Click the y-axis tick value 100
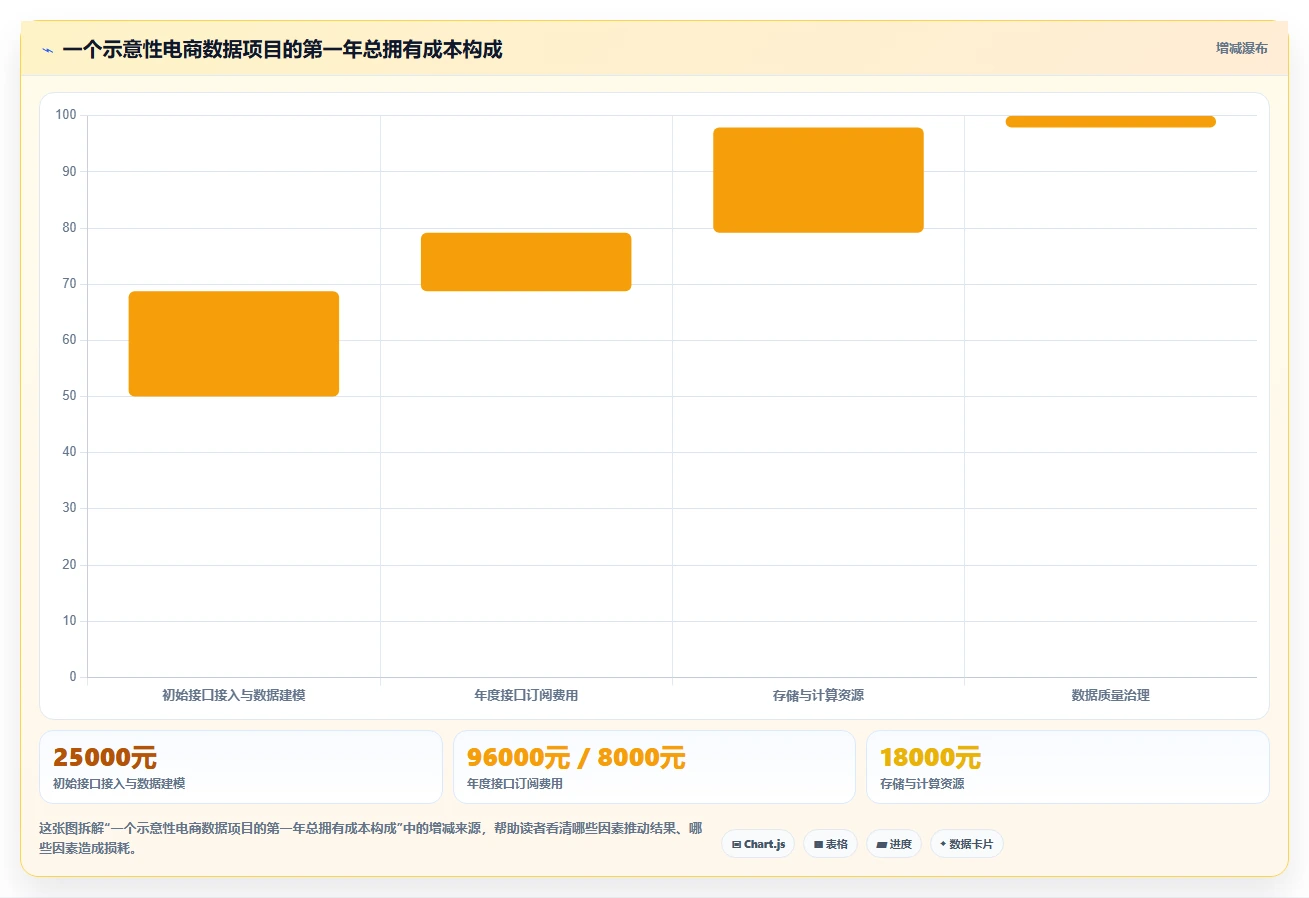This screenshot has height=898, width=1309. [66, 115]
